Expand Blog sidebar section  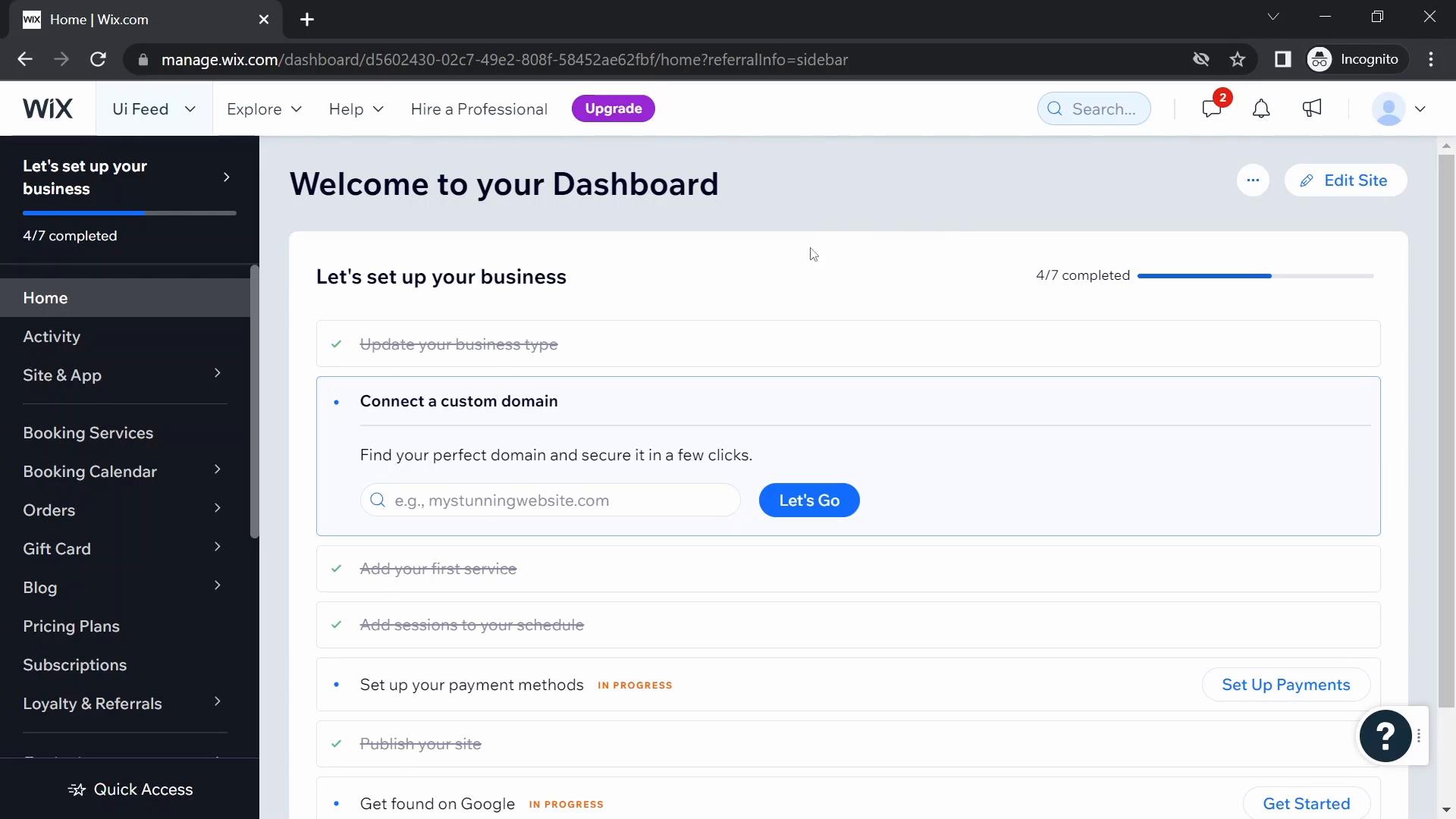coord(218,585)
